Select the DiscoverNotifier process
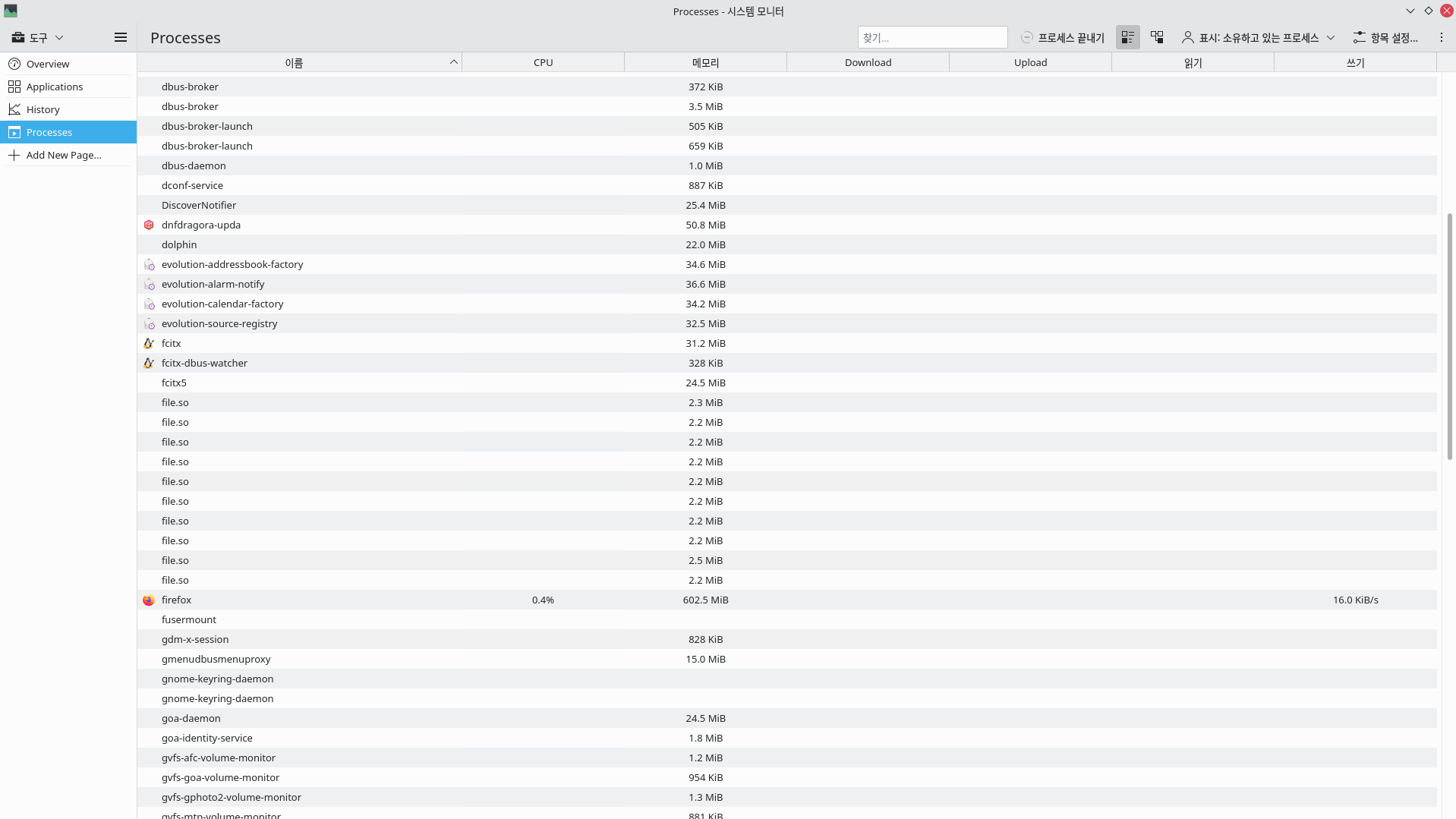Screen dimensions: 1456x819 pyautogui.click(x=786, y=205)
